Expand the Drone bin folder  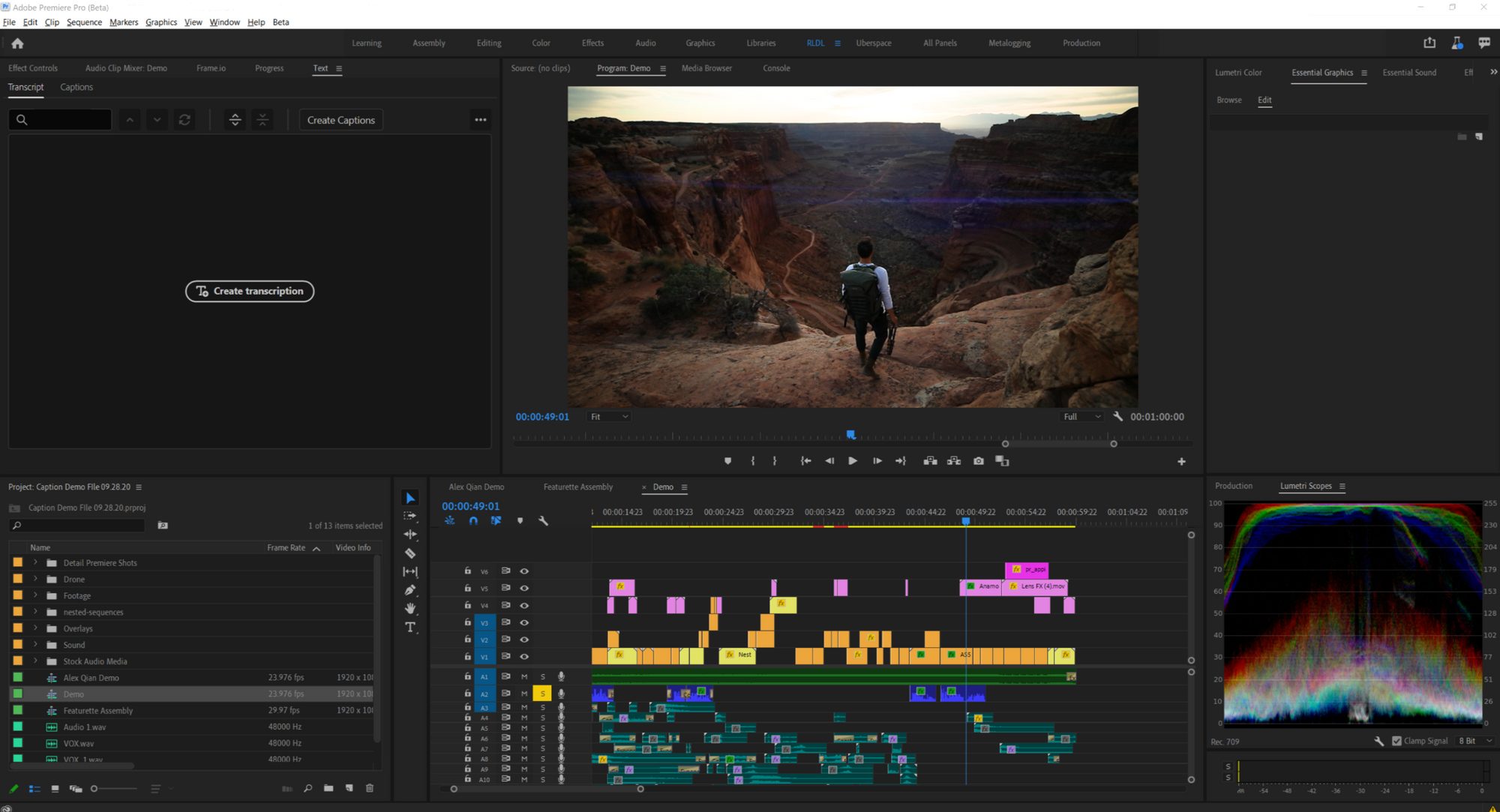click(35, 579)
